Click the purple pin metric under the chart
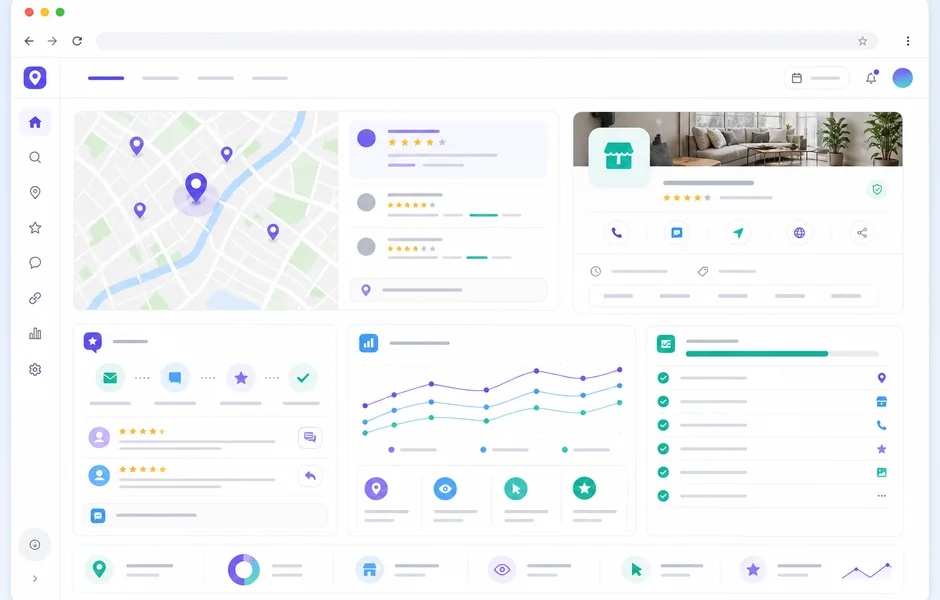Viewport: 940px width, 600px height. pyautogui.click(x=376, y=489)
